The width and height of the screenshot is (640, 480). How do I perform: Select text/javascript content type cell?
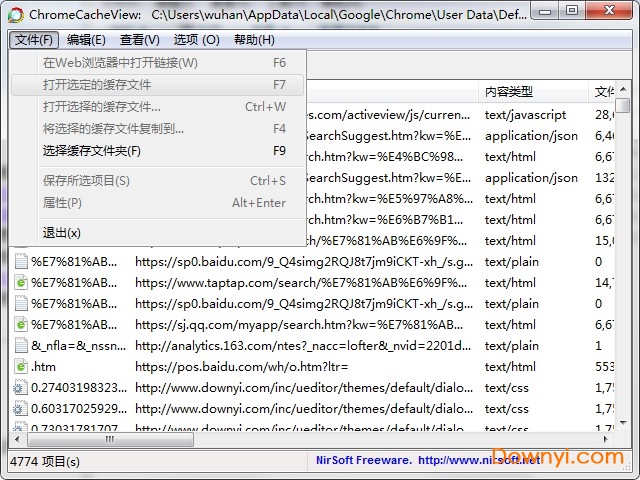pyautogui.click(x=526, y=115)
